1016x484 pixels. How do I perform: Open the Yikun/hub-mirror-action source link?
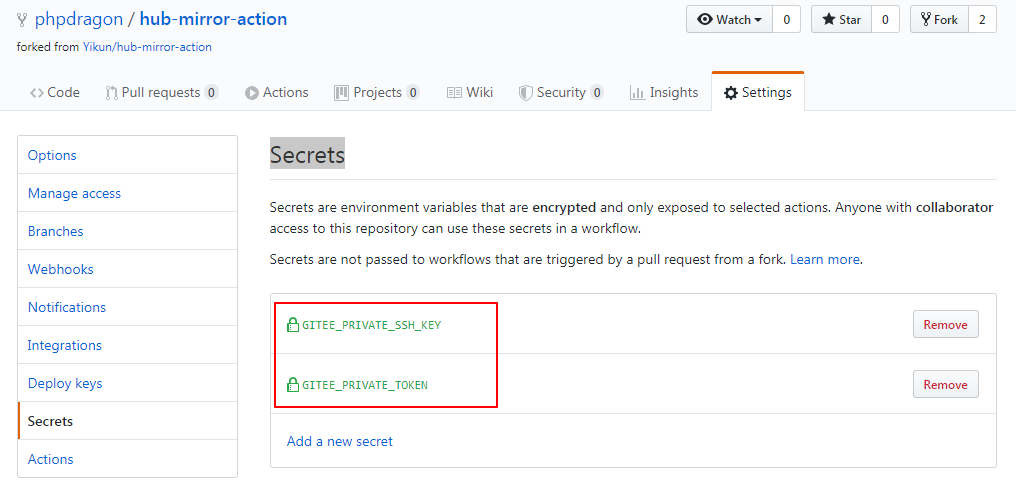pos(147,47)
